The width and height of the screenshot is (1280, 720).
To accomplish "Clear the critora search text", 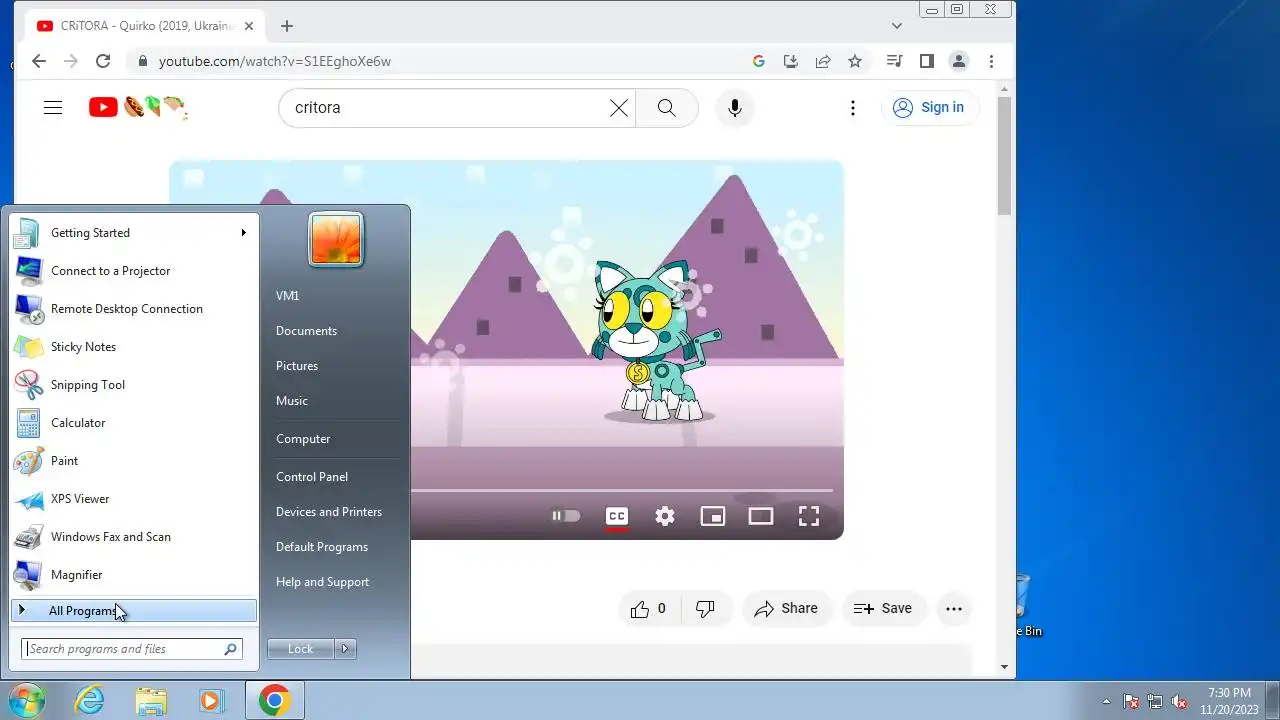I will [619, 108].
